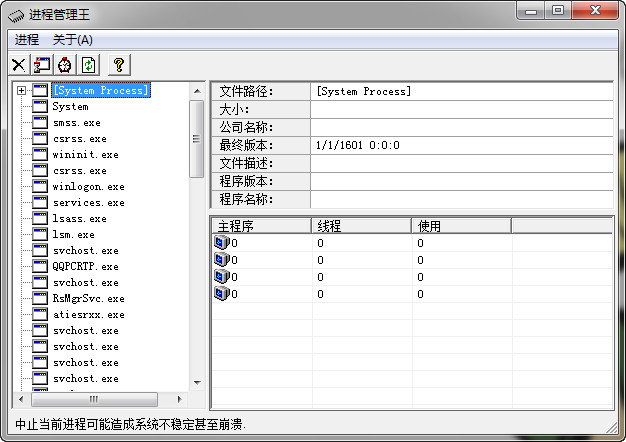Sort by the 线程 column header

tap(361, 226)
